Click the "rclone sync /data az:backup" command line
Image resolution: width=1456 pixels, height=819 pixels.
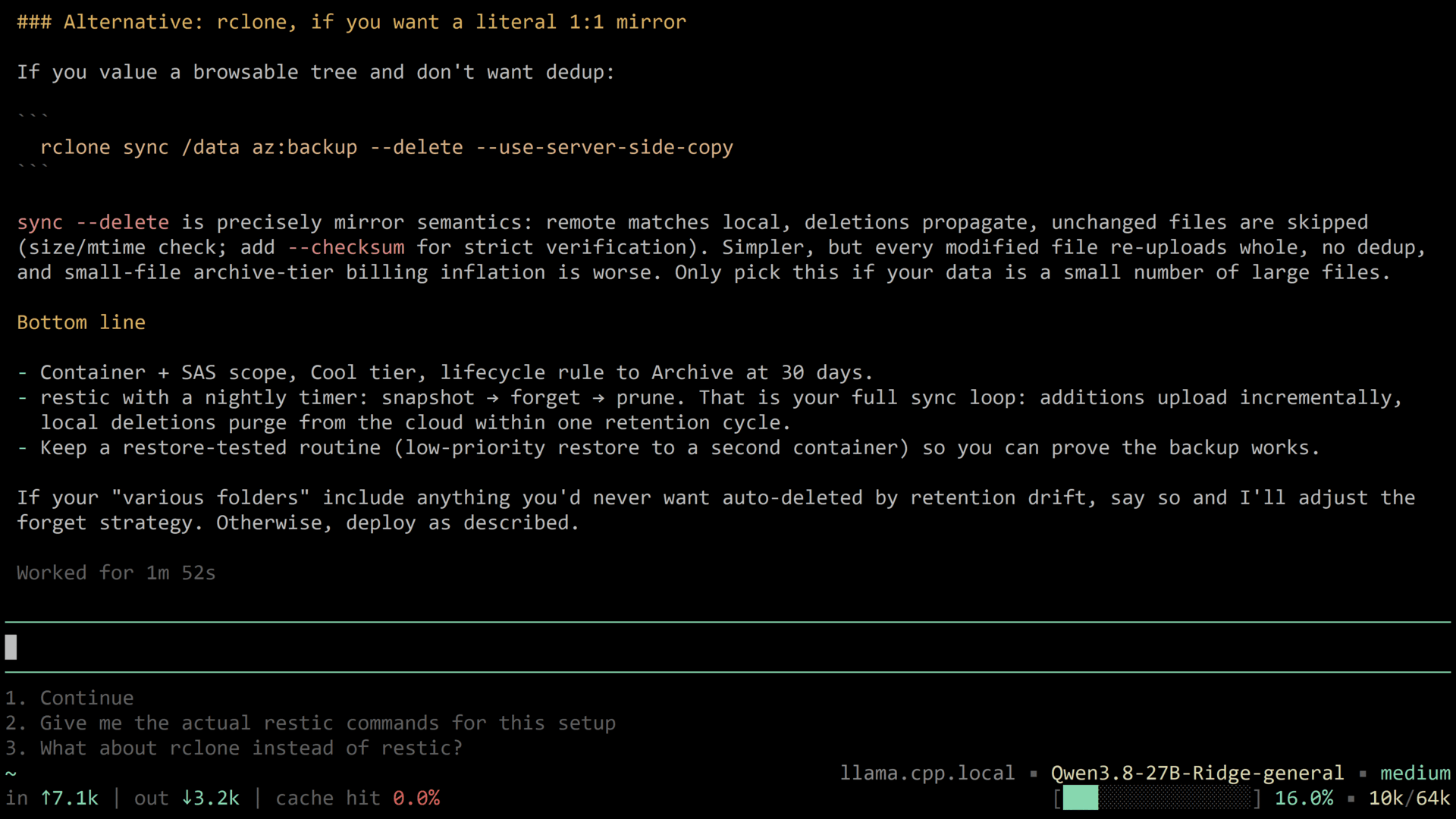[x=387, y=147]
